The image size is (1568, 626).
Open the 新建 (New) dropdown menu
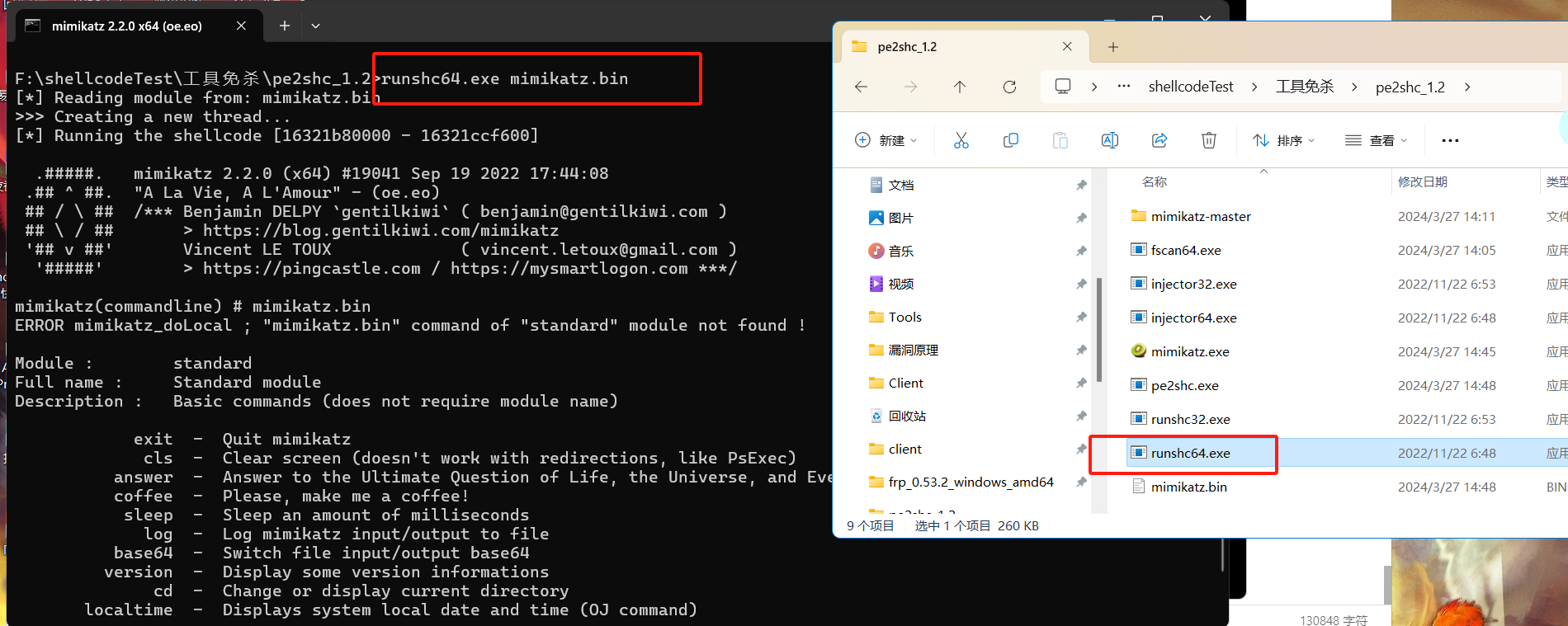pyautogui.click(x=886, y=140)
